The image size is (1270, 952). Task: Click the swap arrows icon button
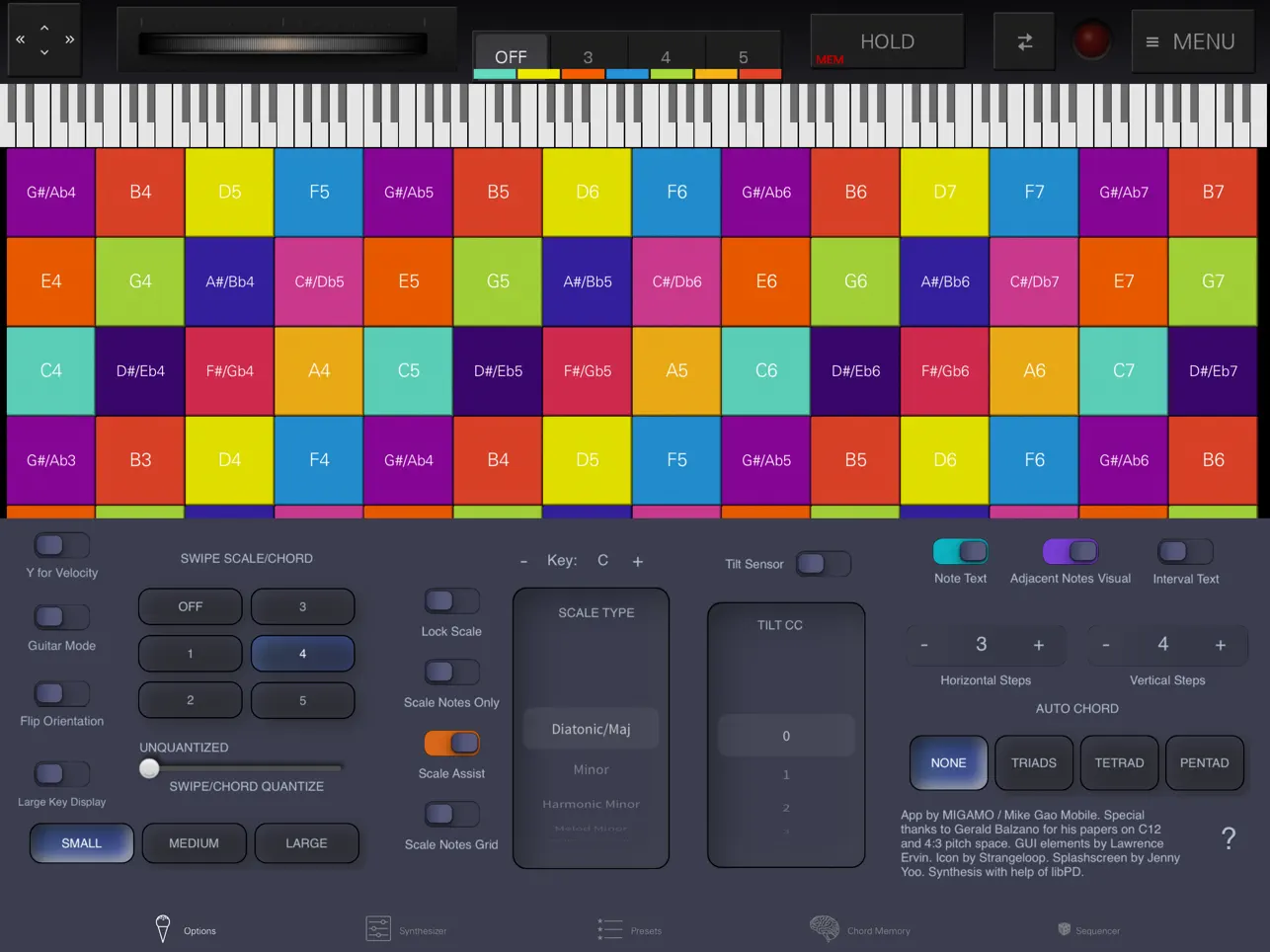[1025, 41]
